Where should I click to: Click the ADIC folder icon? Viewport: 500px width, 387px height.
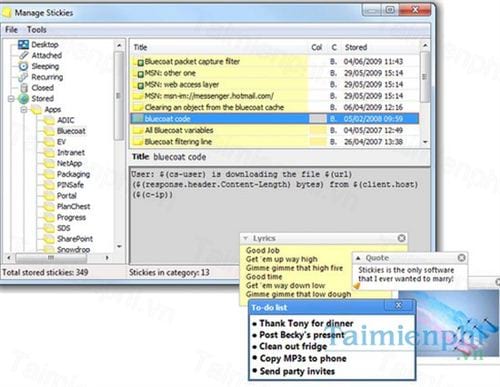tap(49, 120)
